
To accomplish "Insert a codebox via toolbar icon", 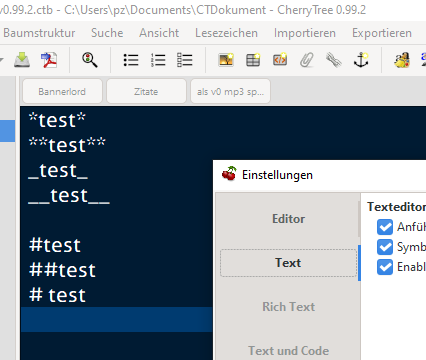I will (x=280, y=60).
